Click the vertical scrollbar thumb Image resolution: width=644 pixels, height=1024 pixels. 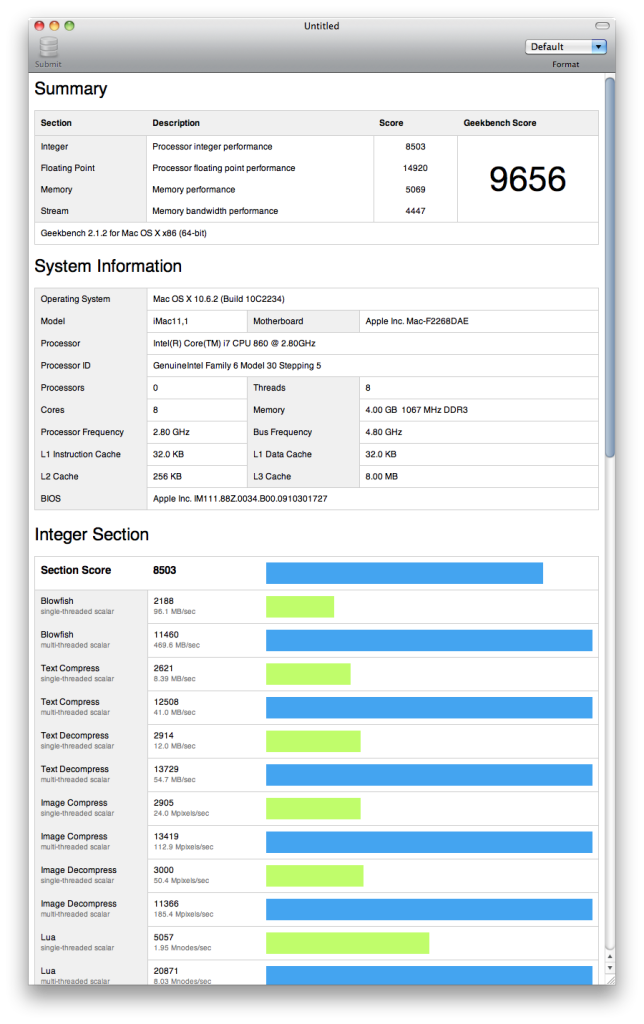(609, 268)
